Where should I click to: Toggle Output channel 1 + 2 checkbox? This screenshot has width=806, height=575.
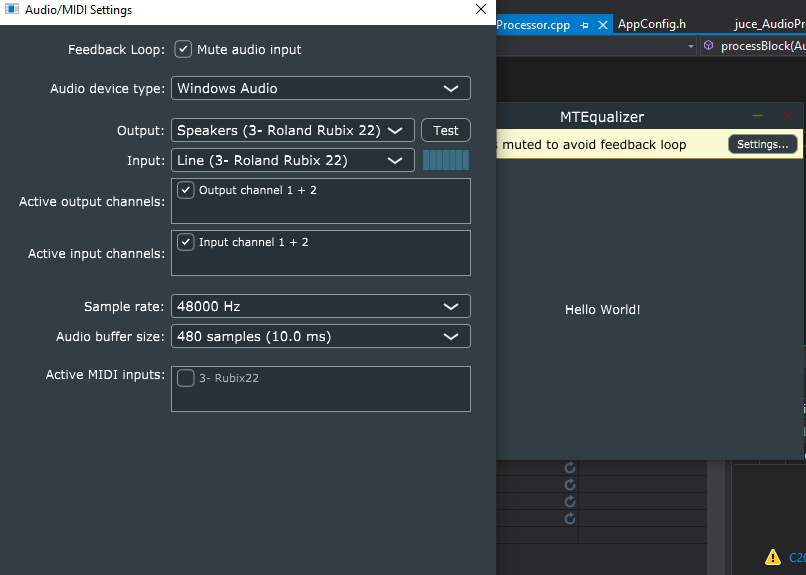(186, 190)
